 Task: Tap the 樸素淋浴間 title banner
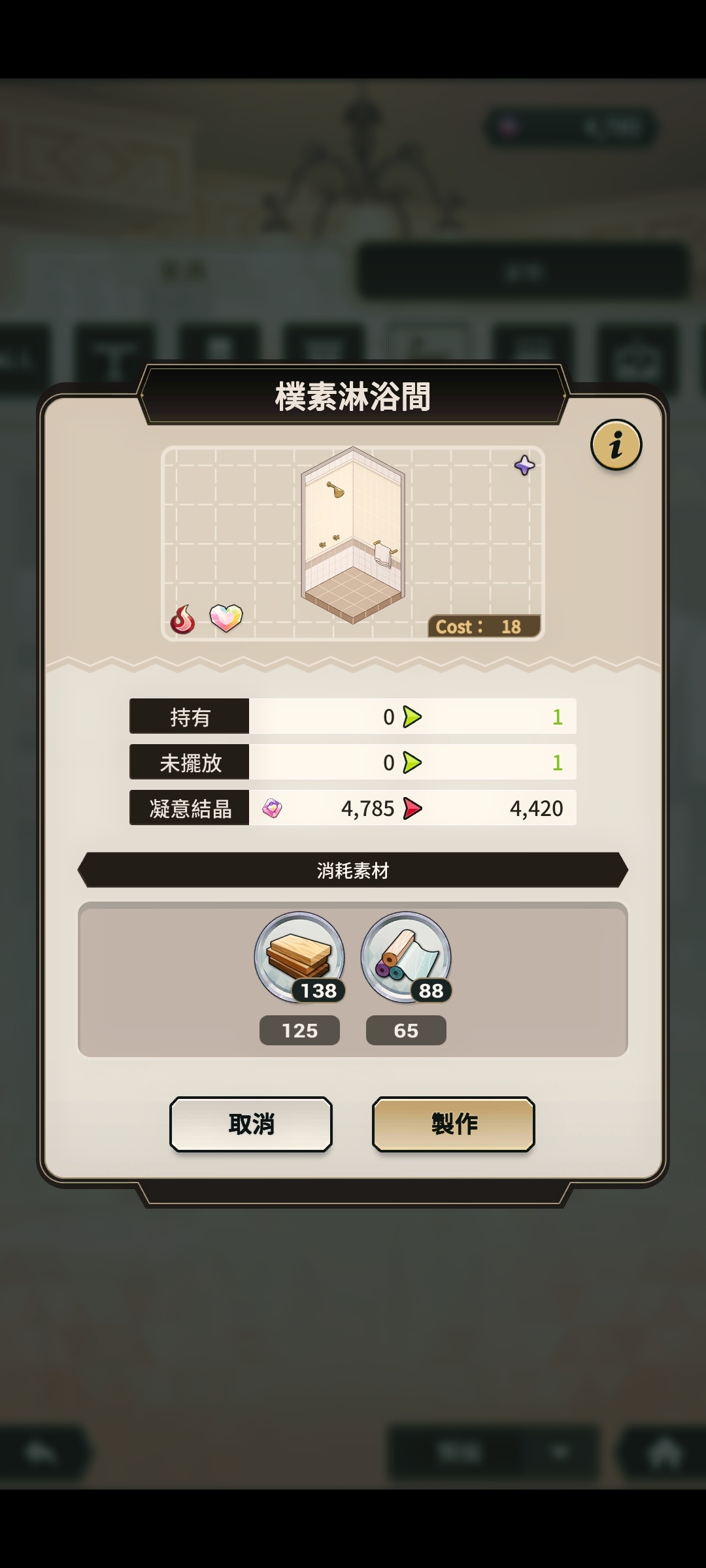point(353,397)
